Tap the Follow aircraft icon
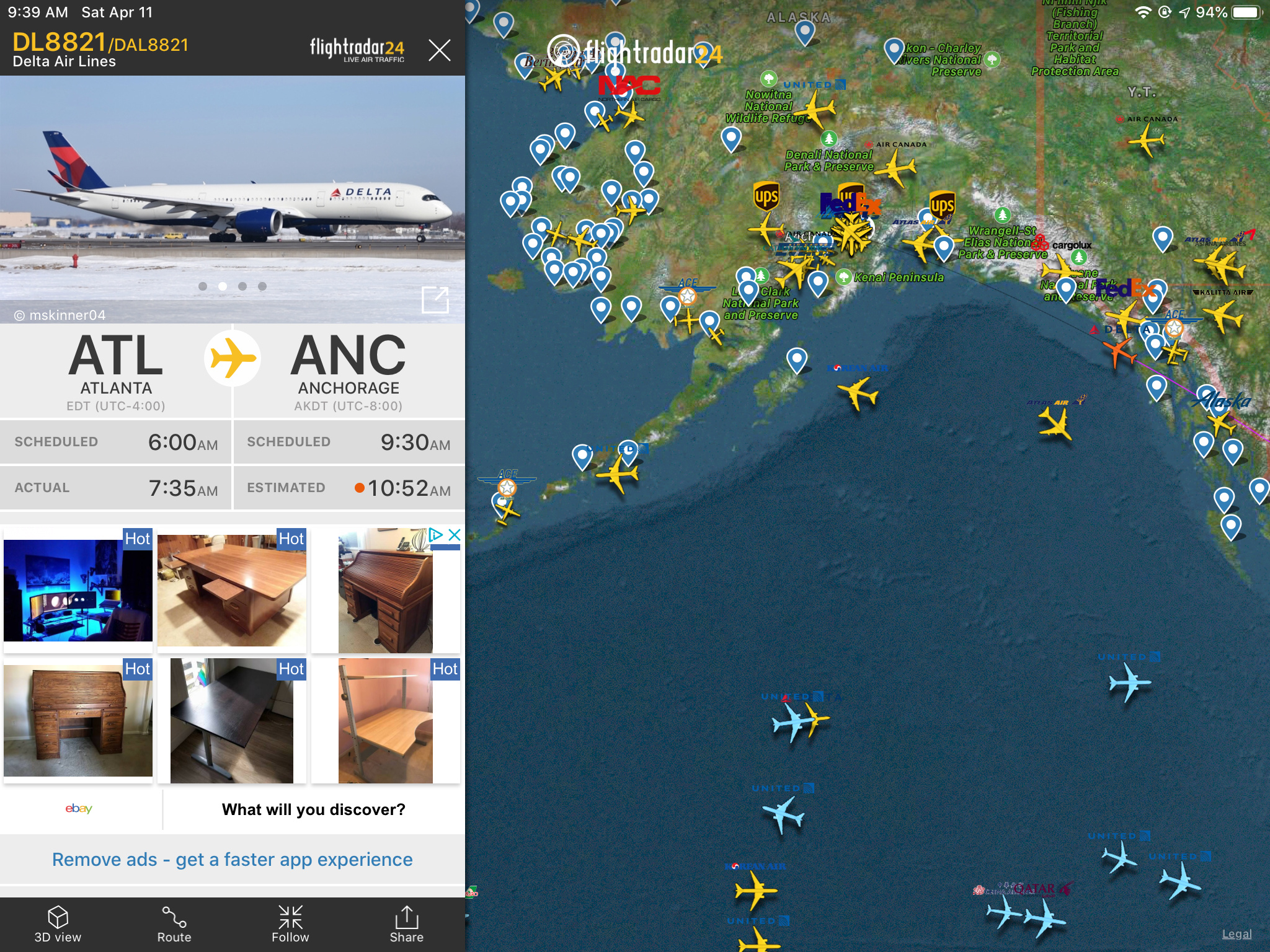1270x952 pixels. (290, 917)
